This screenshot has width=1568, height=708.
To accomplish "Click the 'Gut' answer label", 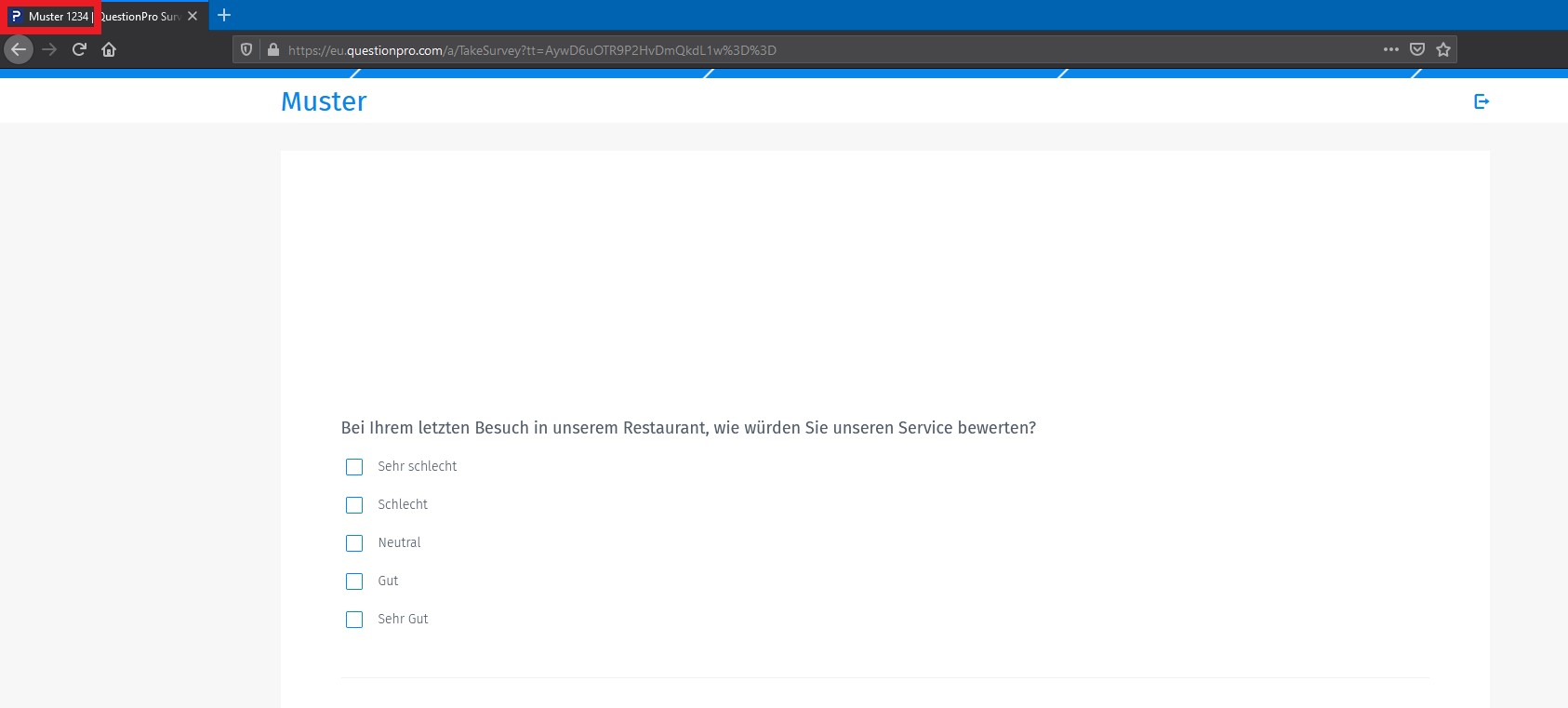I will click(x=388, y=581).
